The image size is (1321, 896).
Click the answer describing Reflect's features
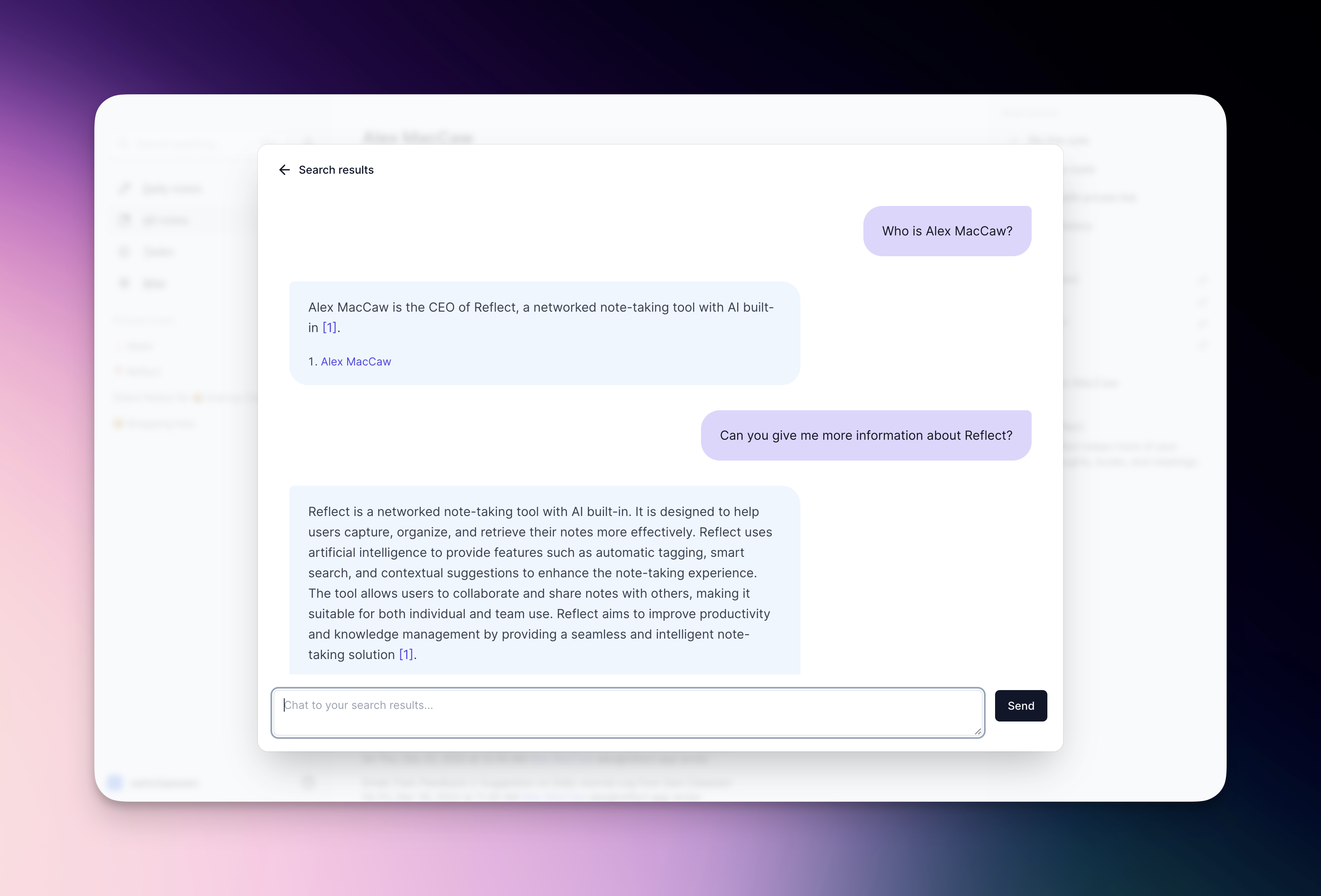click(x=545, y=580)
